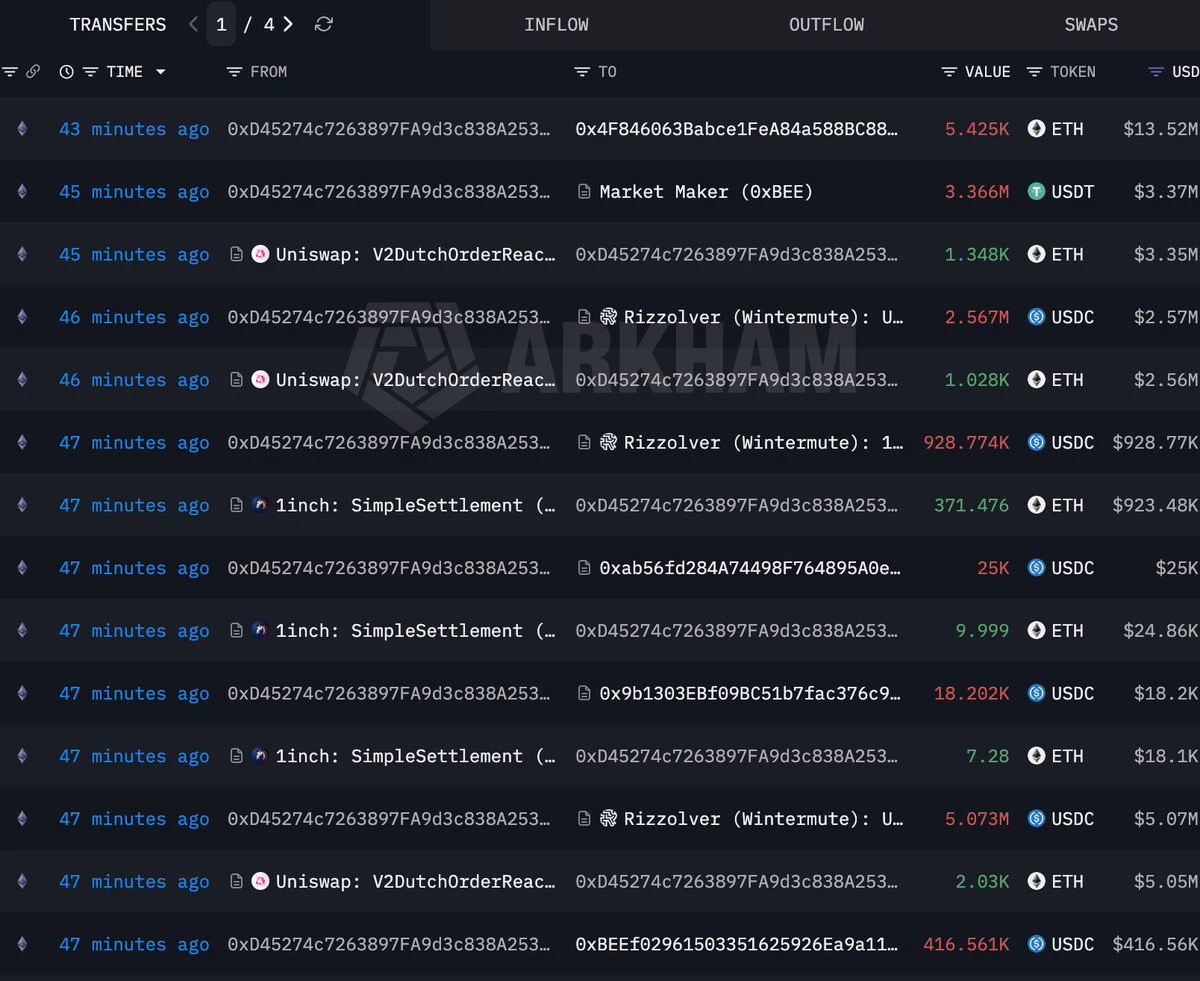Click USDC token icon in 416.561K row
The height and width of the screenshot is (981, 1200).
[1036, 944]
